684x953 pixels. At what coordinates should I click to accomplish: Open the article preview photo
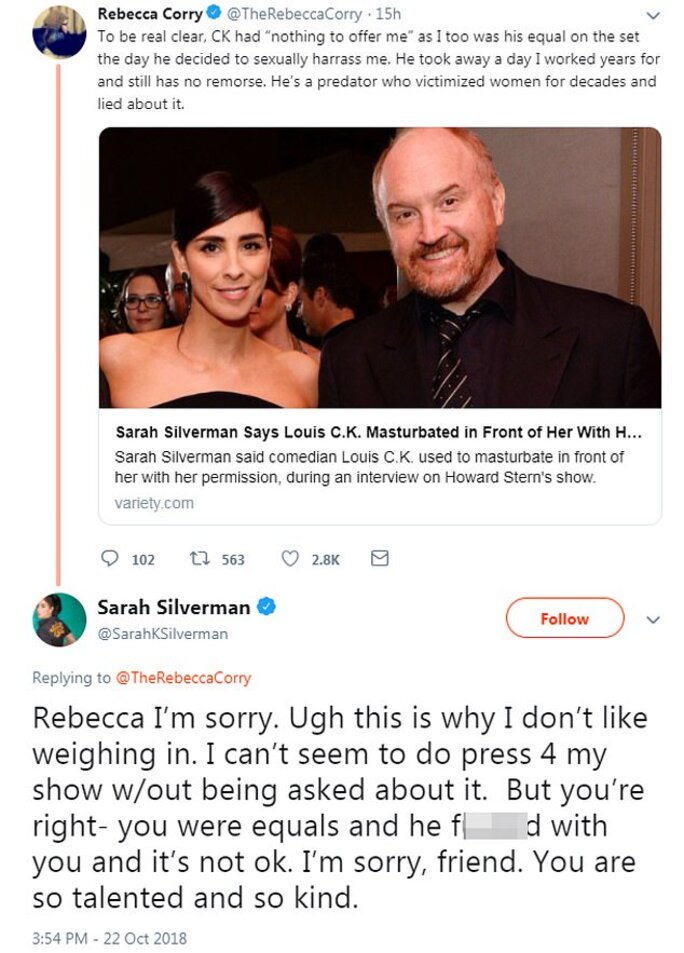(x=379, y=267)
